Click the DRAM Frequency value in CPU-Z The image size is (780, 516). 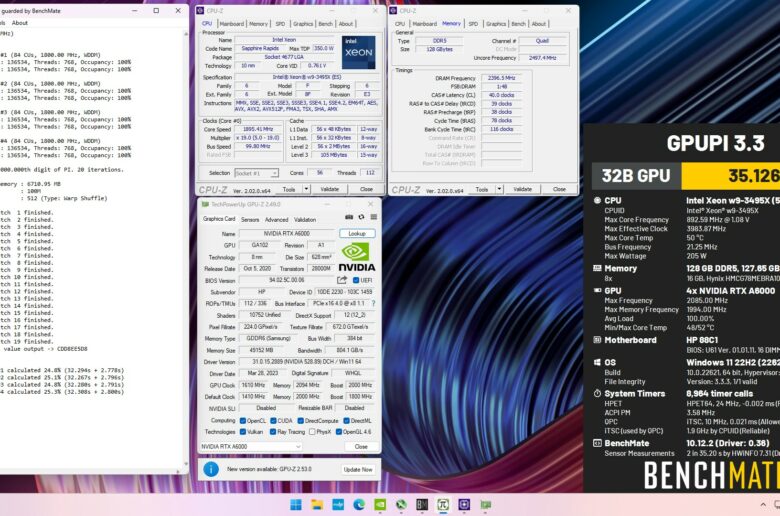501,78
